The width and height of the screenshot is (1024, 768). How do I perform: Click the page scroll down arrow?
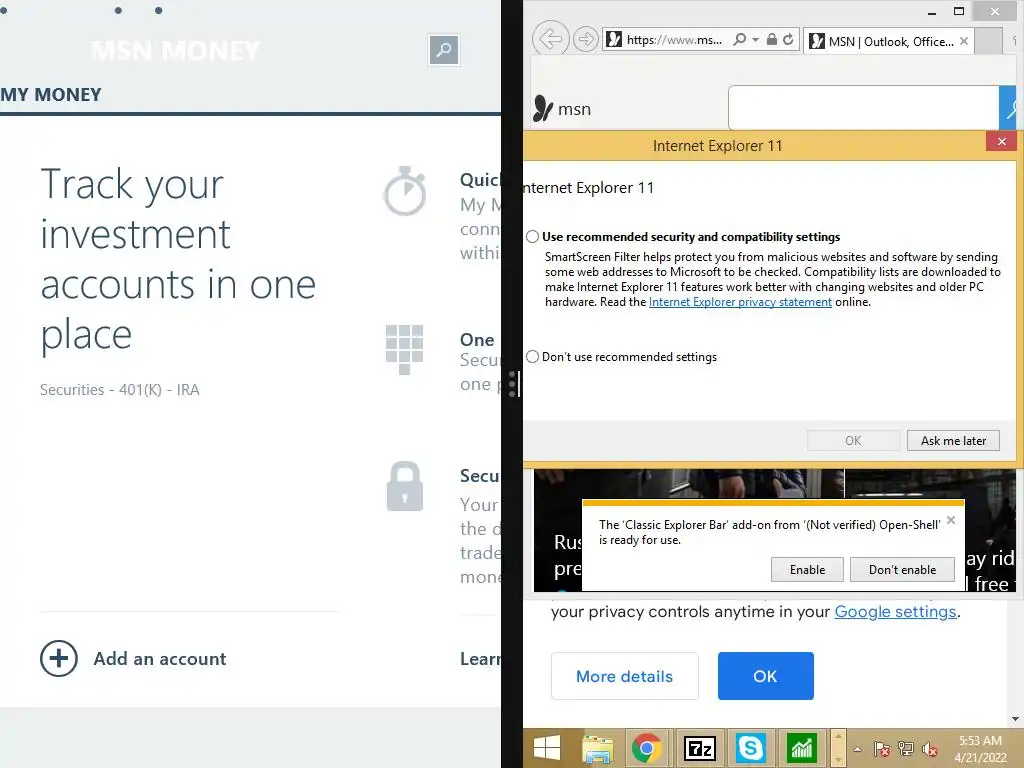(1016, 719)
